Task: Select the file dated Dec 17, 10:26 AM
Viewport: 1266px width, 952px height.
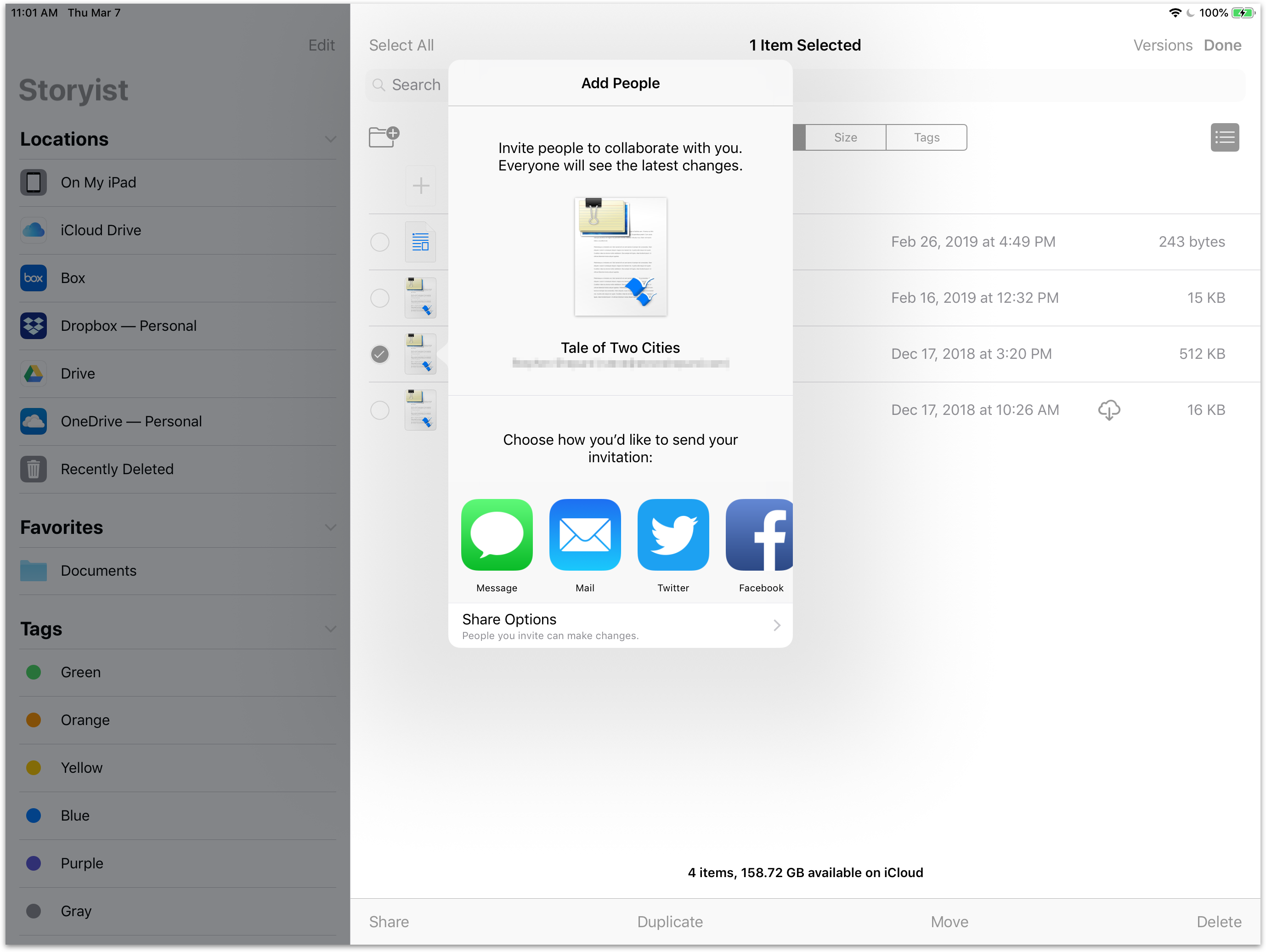Action: [x=380, y=410]
